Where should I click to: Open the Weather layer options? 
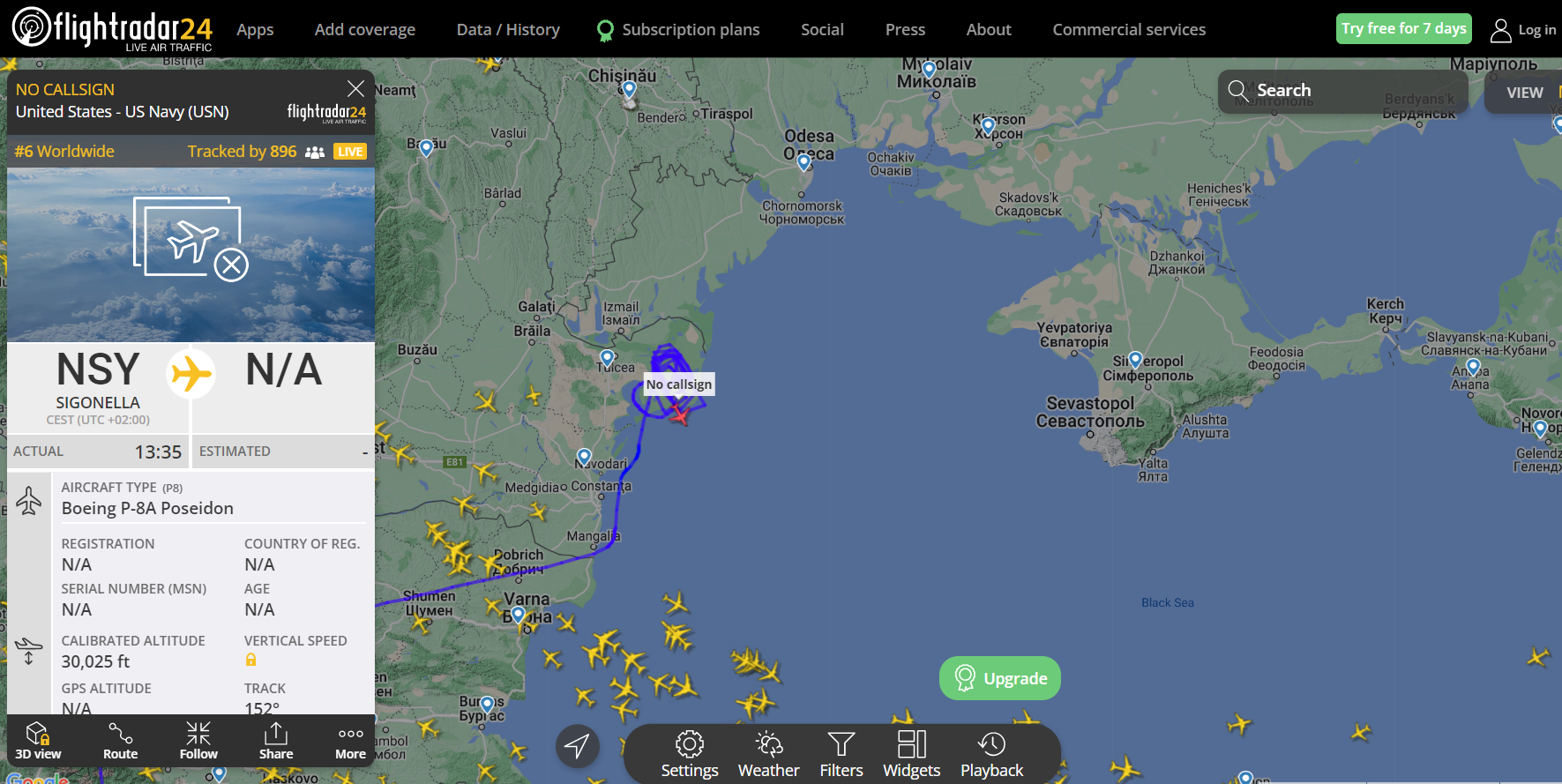click(768, 754)
